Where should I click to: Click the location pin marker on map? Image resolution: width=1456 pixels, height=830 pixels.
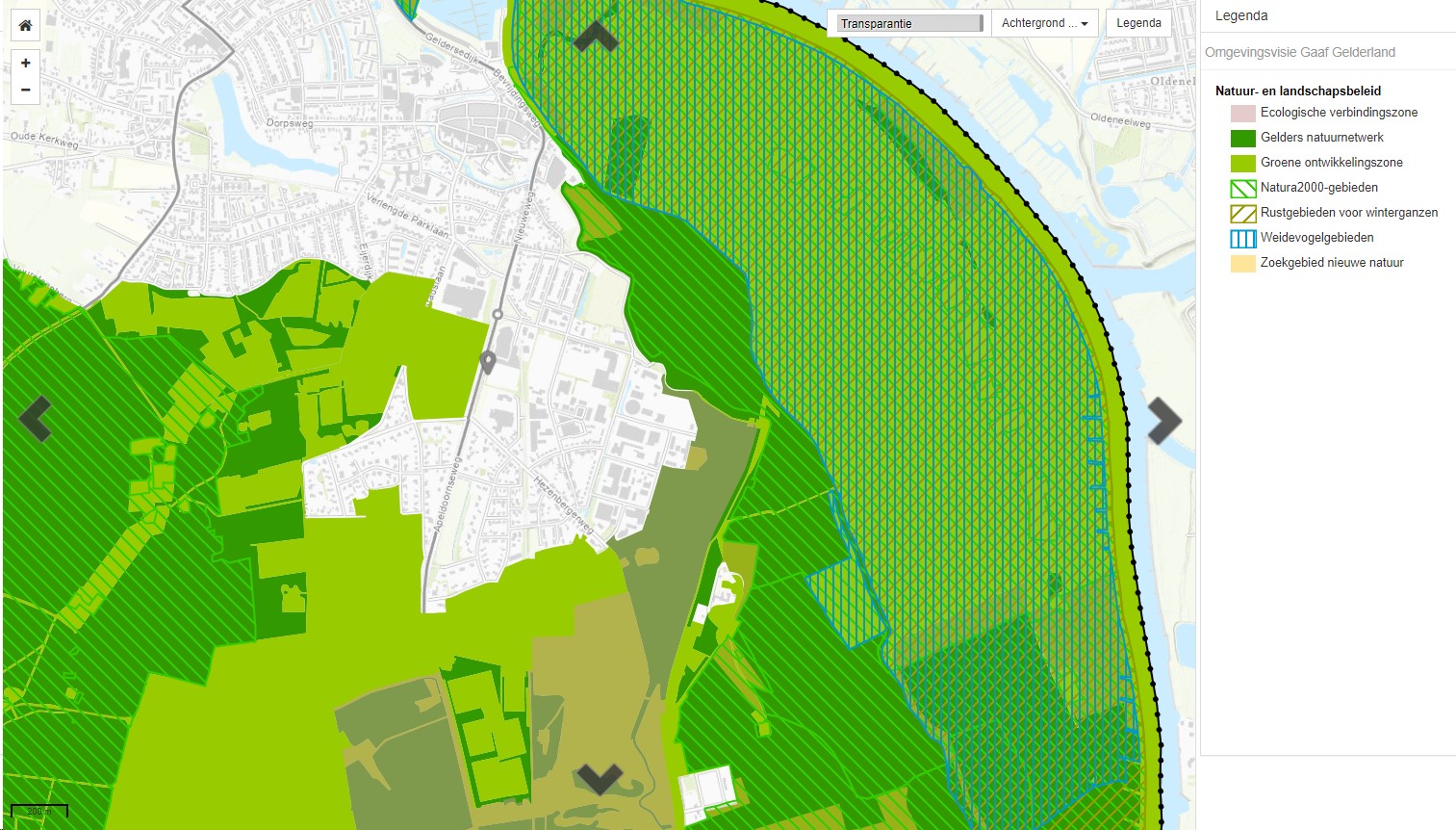tap(488, 362)
